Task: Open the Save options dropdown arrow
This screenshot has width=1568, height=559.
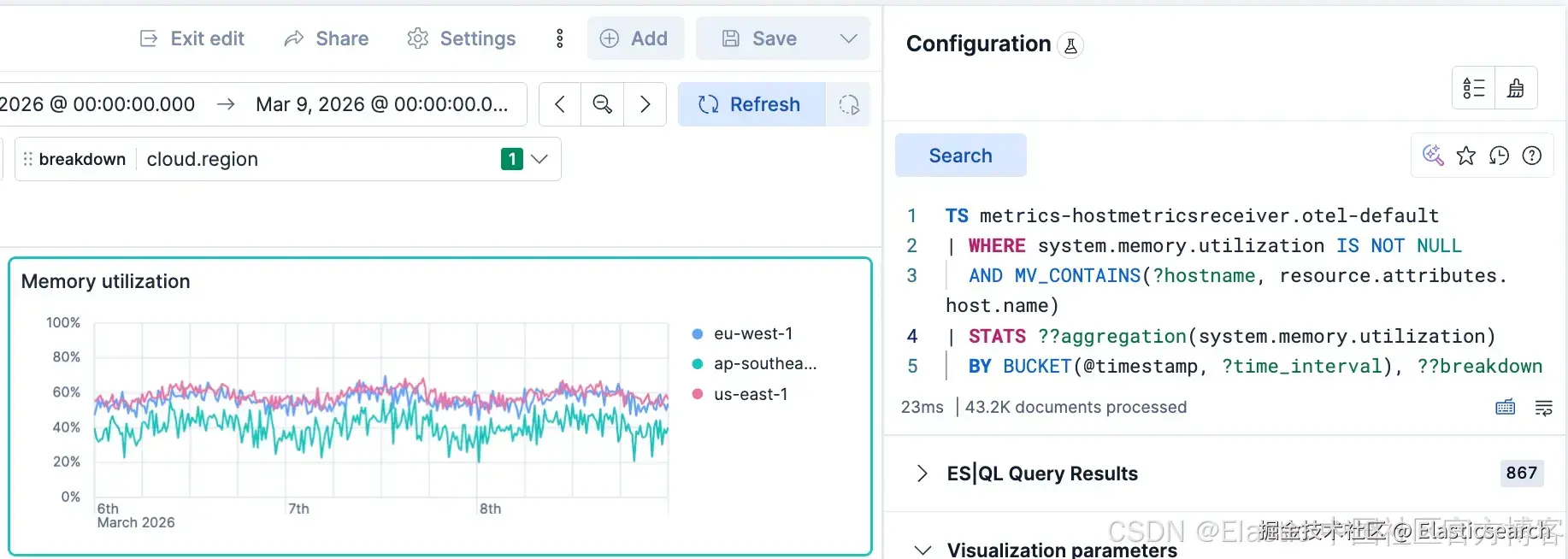Action: click(848, 38)
